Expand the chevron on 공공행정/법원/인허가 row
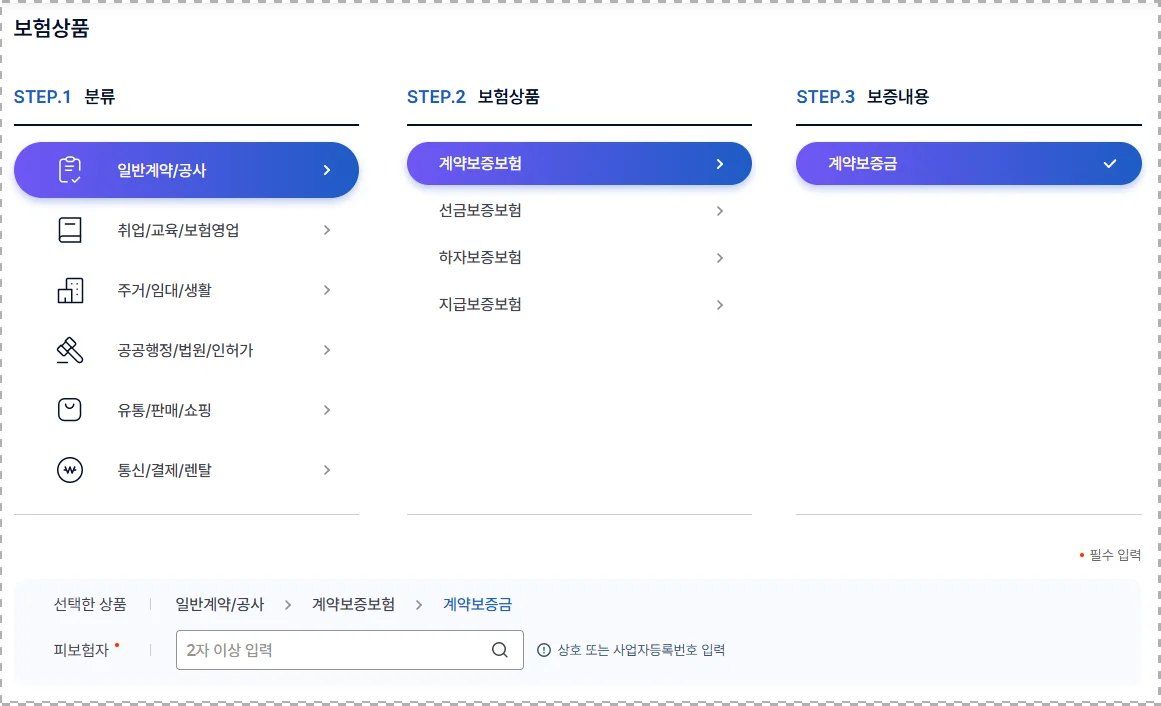This screenshot has width=1161, height=706. coord(327,350)
